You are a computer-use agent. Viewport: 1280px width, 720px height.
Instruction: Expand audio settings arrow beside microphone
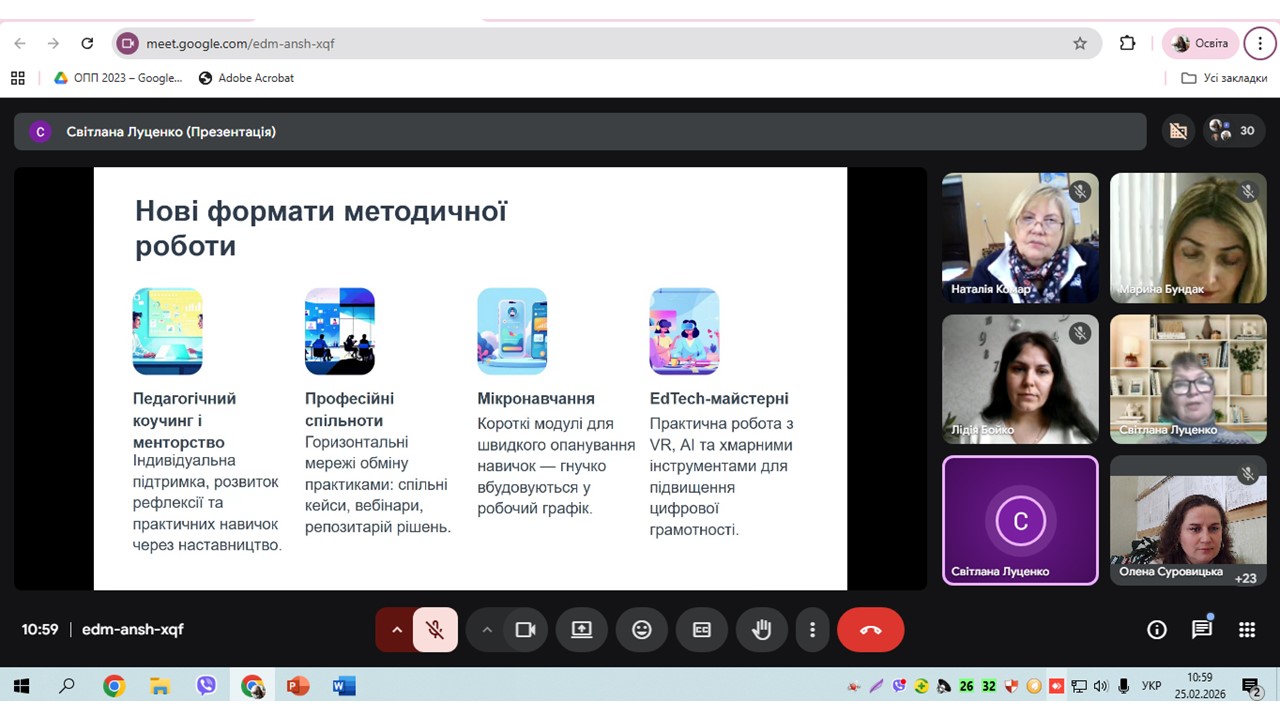point(396,630)
